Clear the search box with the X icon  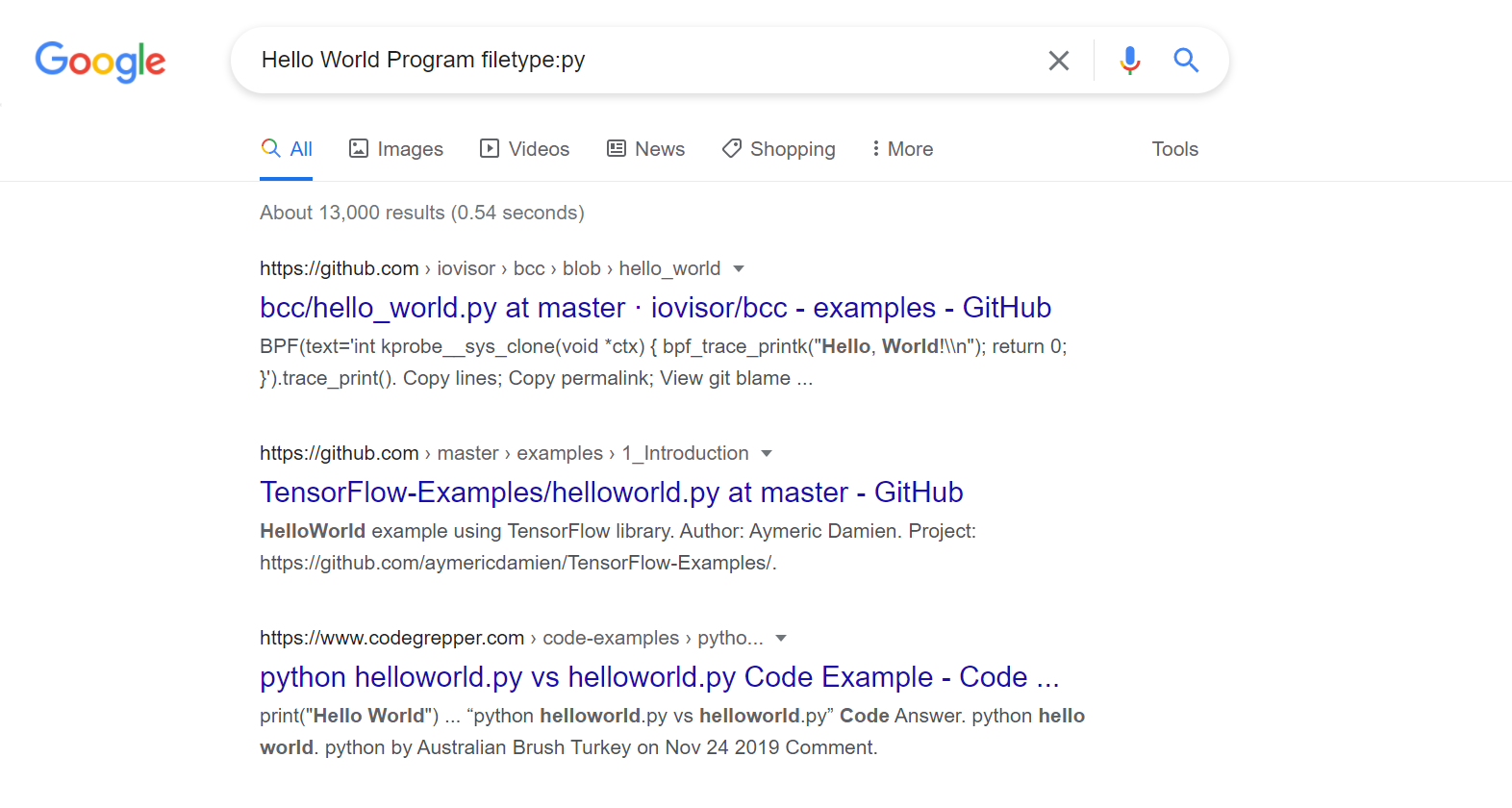1058,61
